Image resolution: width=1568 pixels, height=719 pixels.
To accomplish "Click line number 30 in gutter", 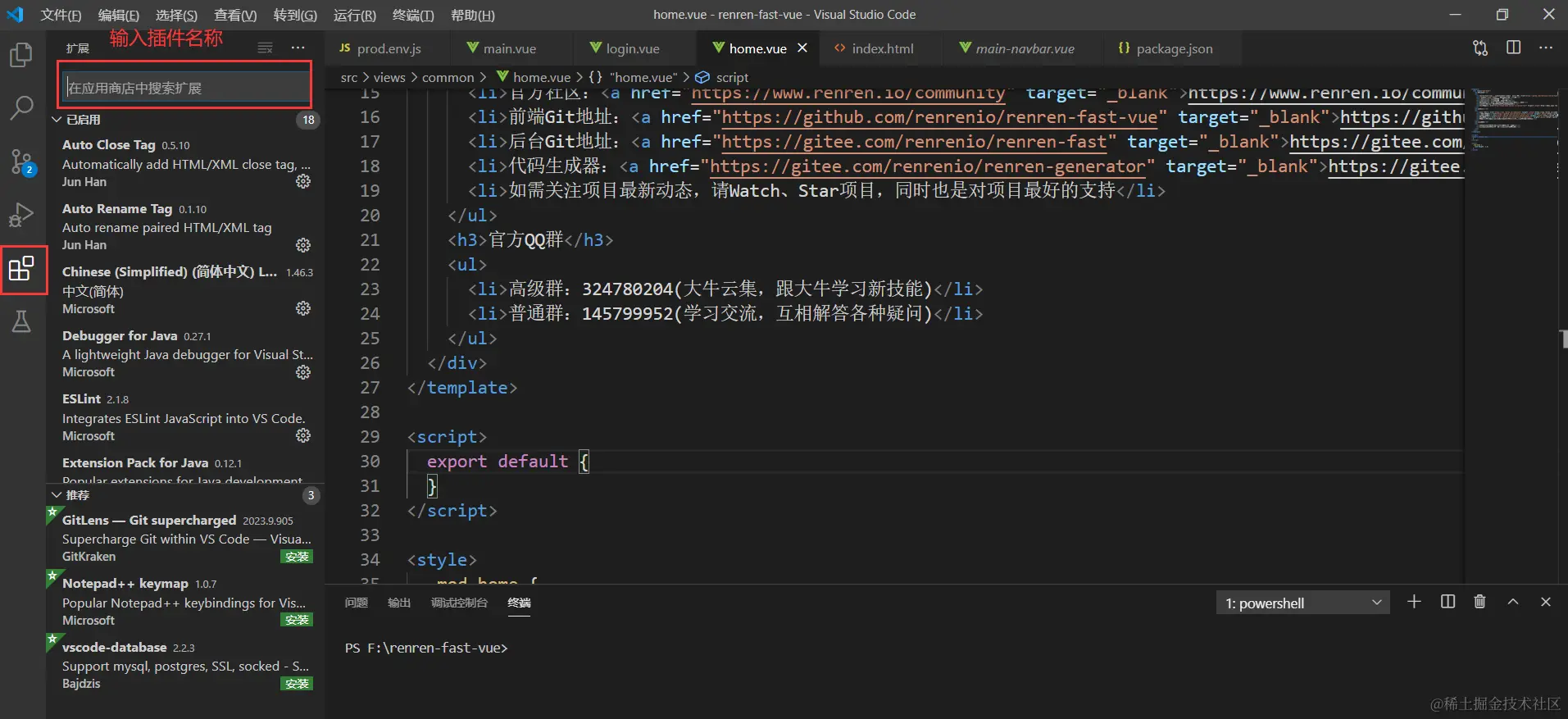I will tap(370, 462).
